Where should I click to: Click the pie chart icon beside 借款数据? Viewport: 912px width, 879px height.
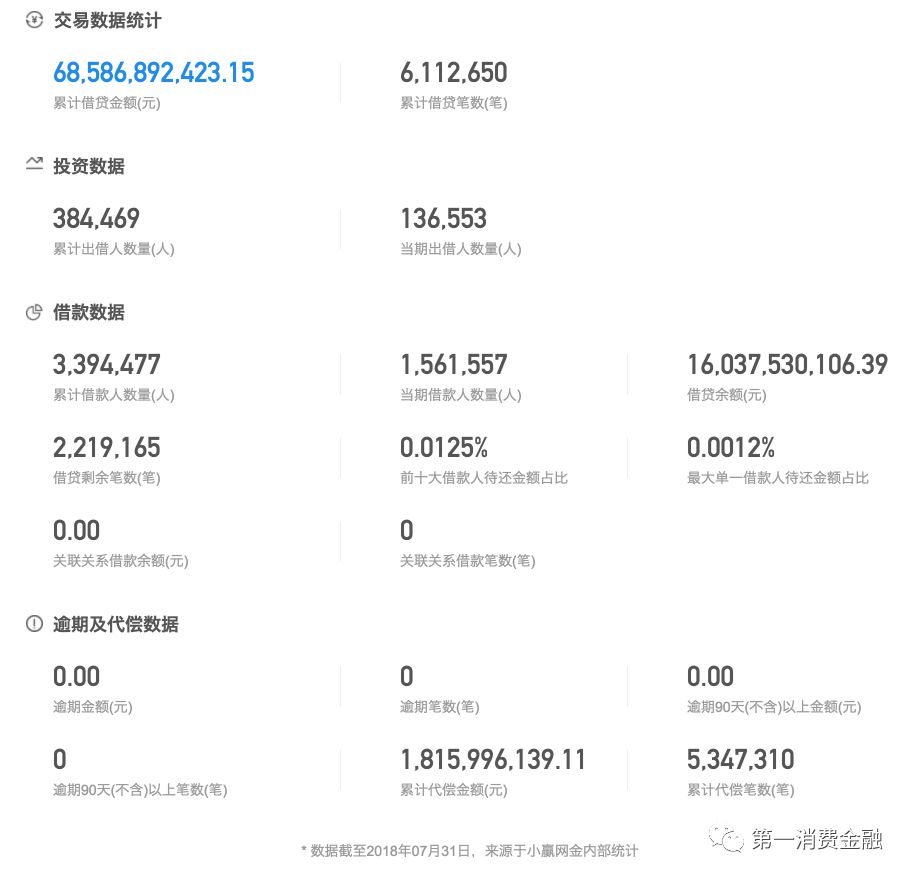35,312
